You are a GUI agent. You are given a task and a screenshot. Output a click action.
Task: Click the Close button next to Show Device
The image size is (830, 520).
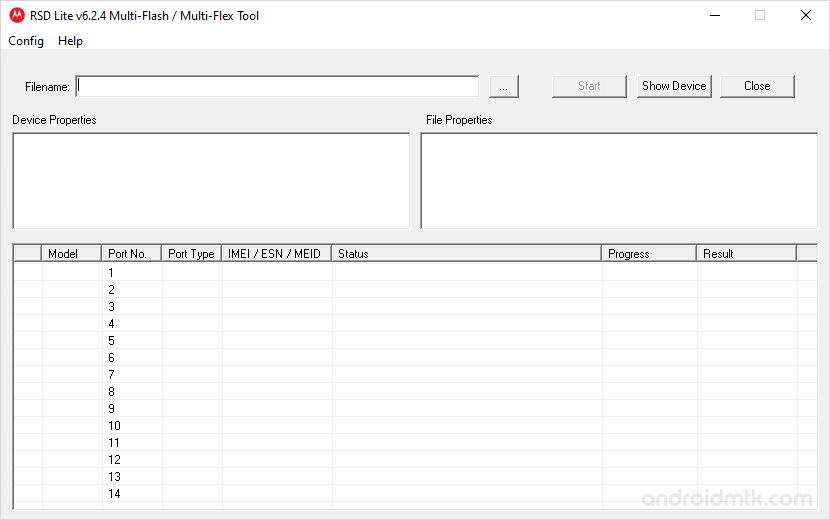[757, 86]
